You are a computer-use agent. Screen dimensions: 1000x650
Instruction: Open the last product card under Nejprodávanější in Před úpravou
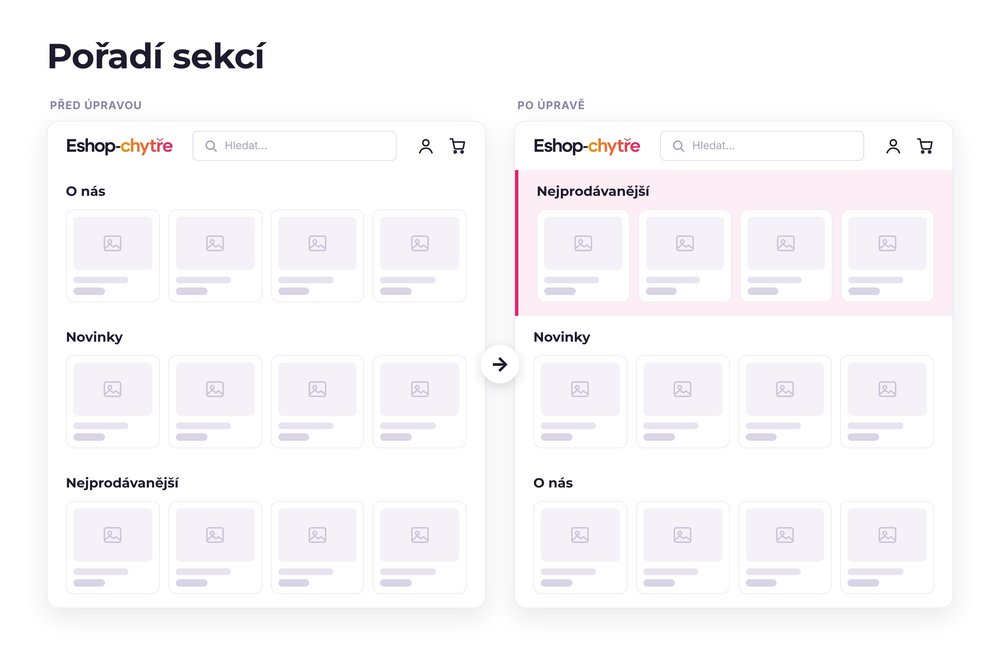pos(420,547)
